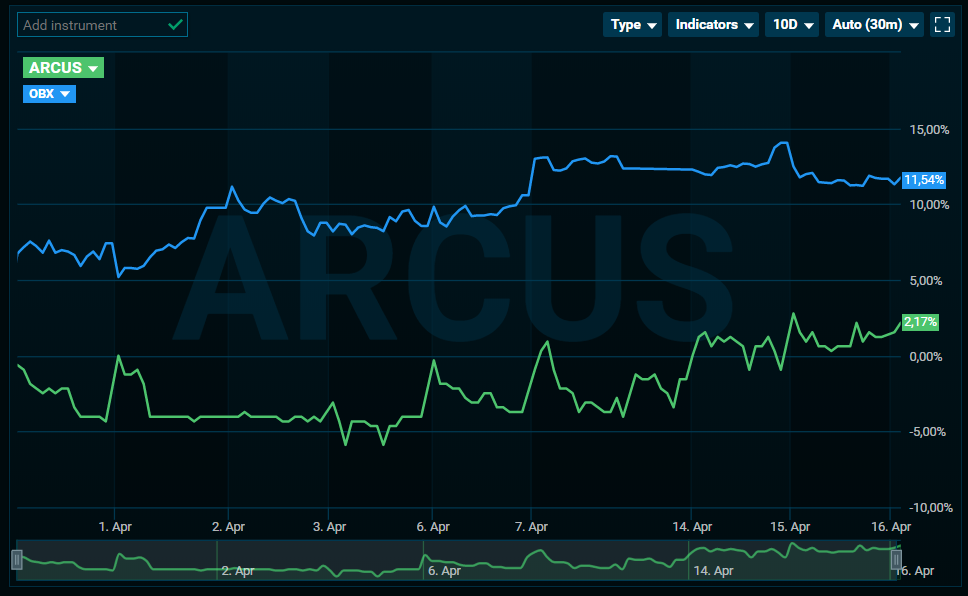Click 14. Apr marker in range navigator
Viewport: 968px width, 596px height.
point(713,571)
